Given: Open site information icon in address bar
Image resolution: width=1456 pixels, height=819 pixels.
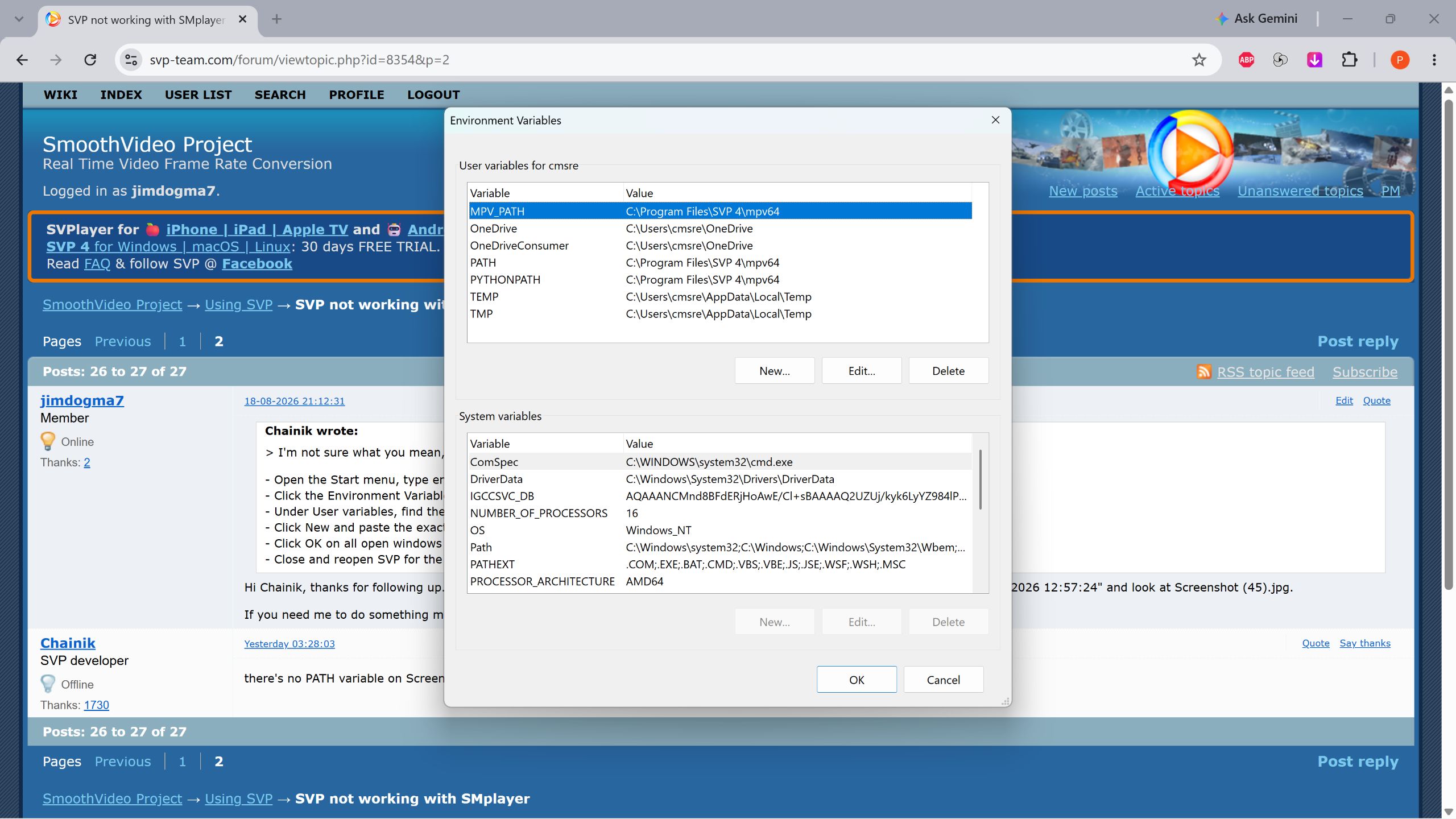Looking at the screenshot, I should coord(131,60).
